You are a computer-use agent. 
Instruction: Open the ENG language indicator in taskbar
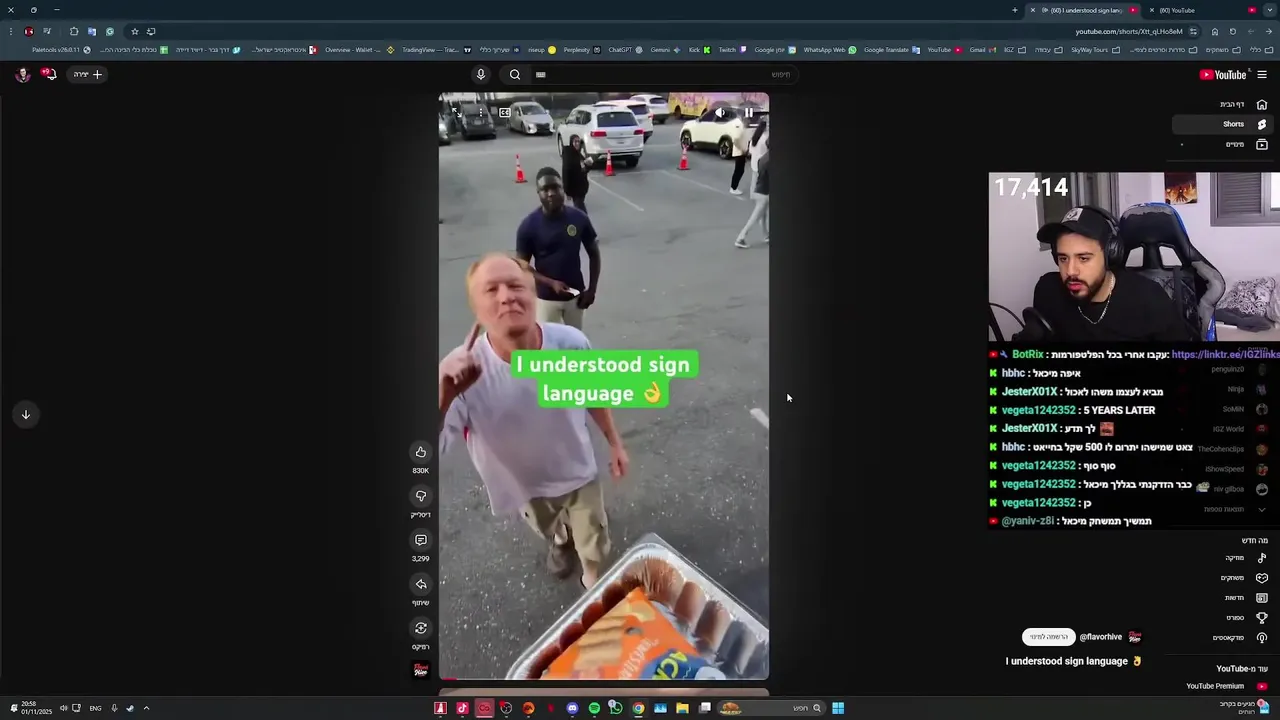pyautogui.click(x=95, y=708)
